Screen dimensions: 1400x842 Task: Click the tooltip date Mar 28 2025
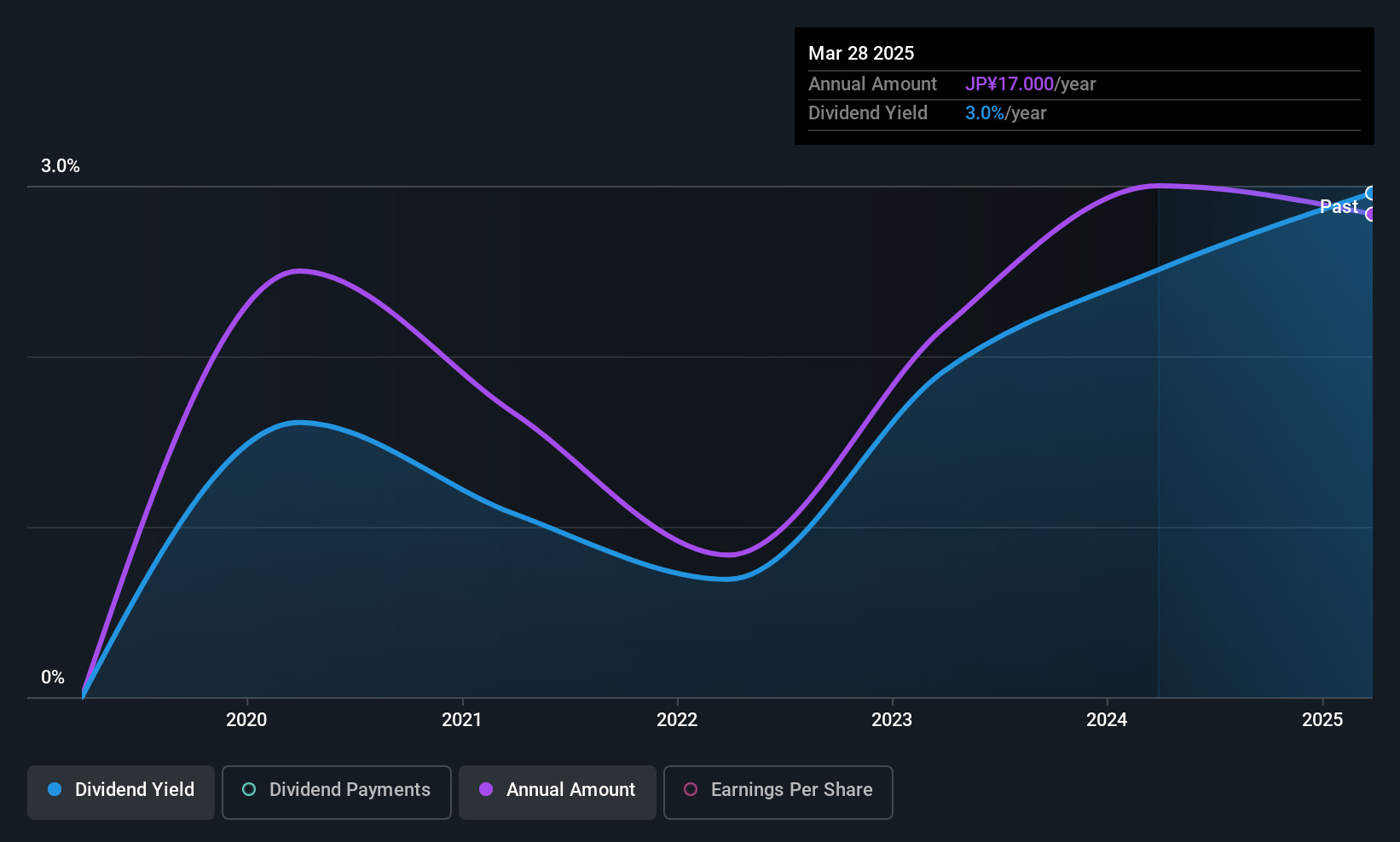861,54
